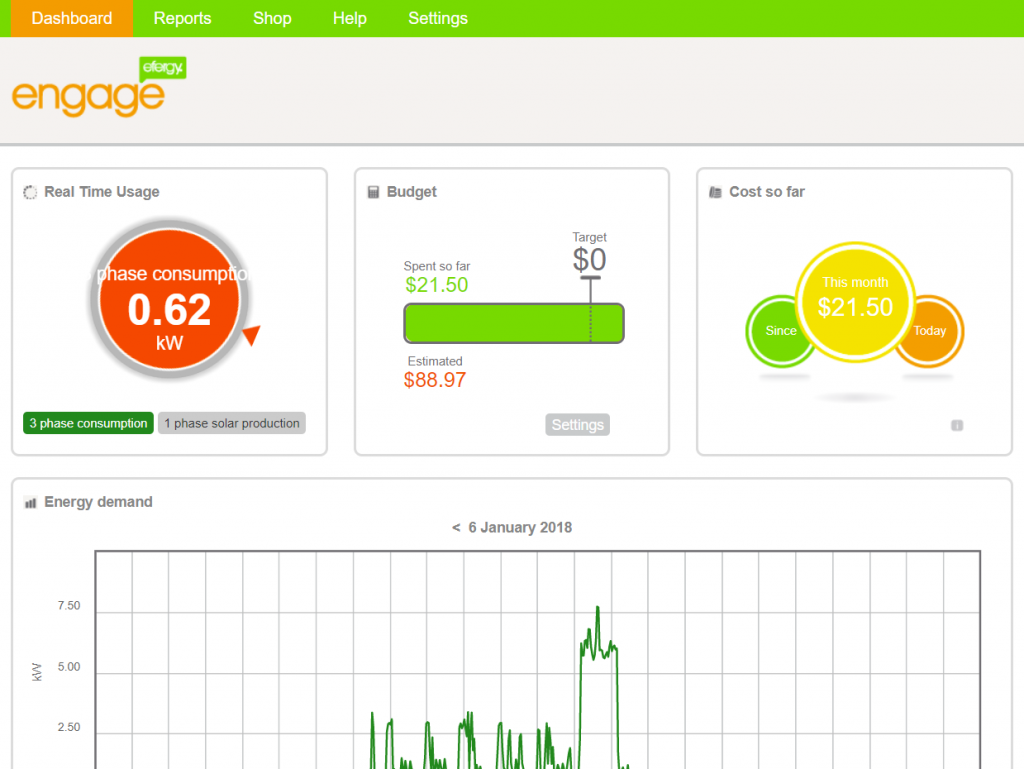Click the Spent so far $21.50 value
Viewport: 1024px width, 769px height.
click(436, 285)
